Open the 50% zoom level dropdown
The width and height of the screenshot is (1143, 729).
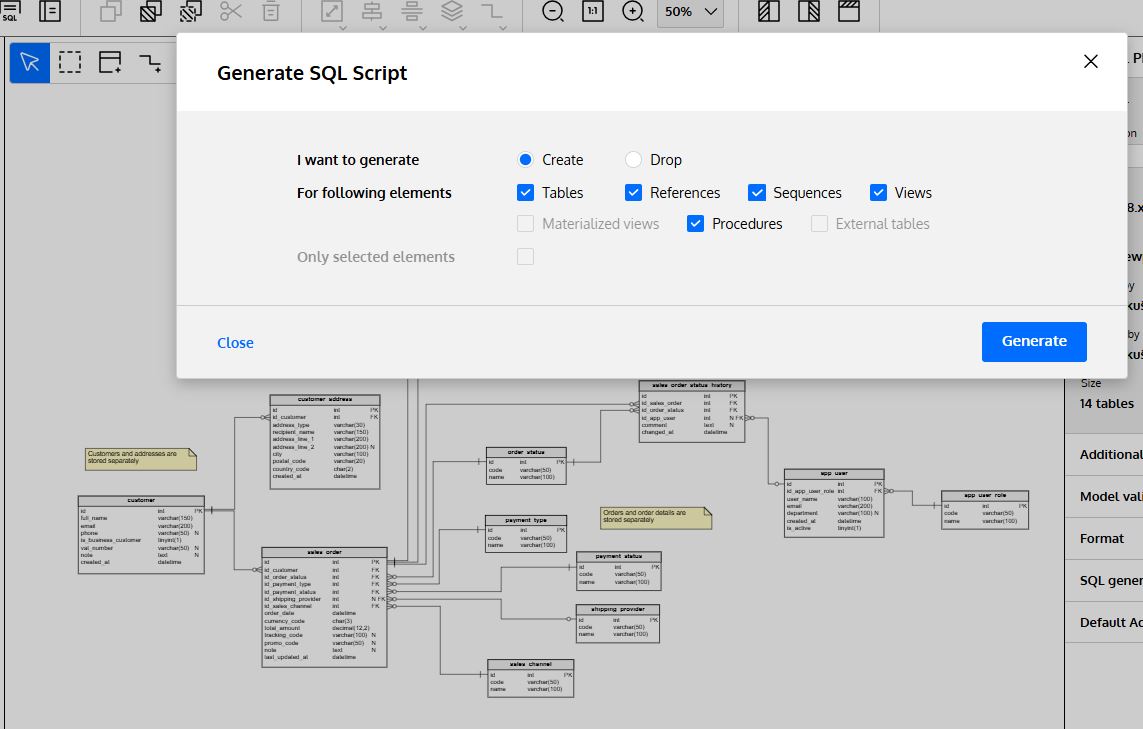(x=690, y=14)
